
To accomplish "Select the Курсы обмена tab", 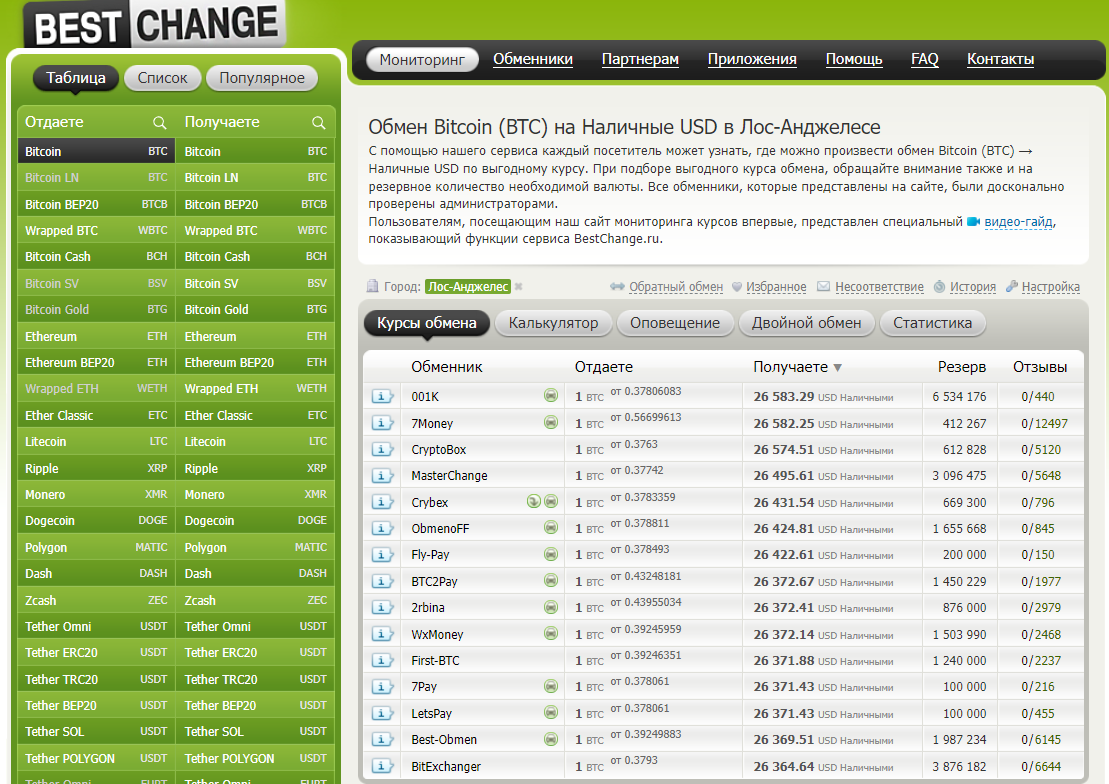I will click(x=426, y=323).
